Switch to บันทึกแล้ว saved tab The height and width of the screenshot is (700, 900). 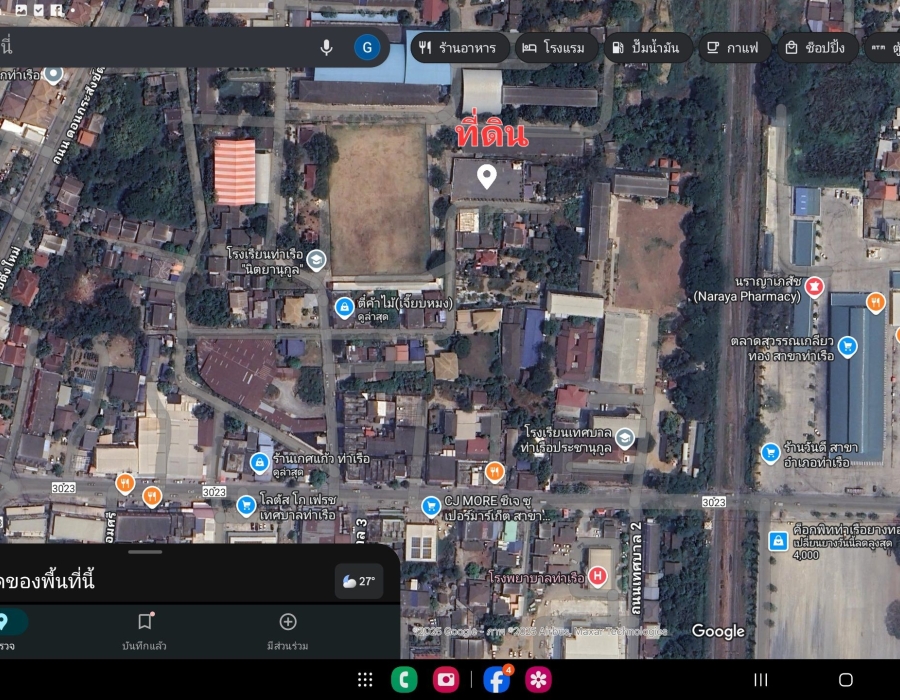(145, 631)
